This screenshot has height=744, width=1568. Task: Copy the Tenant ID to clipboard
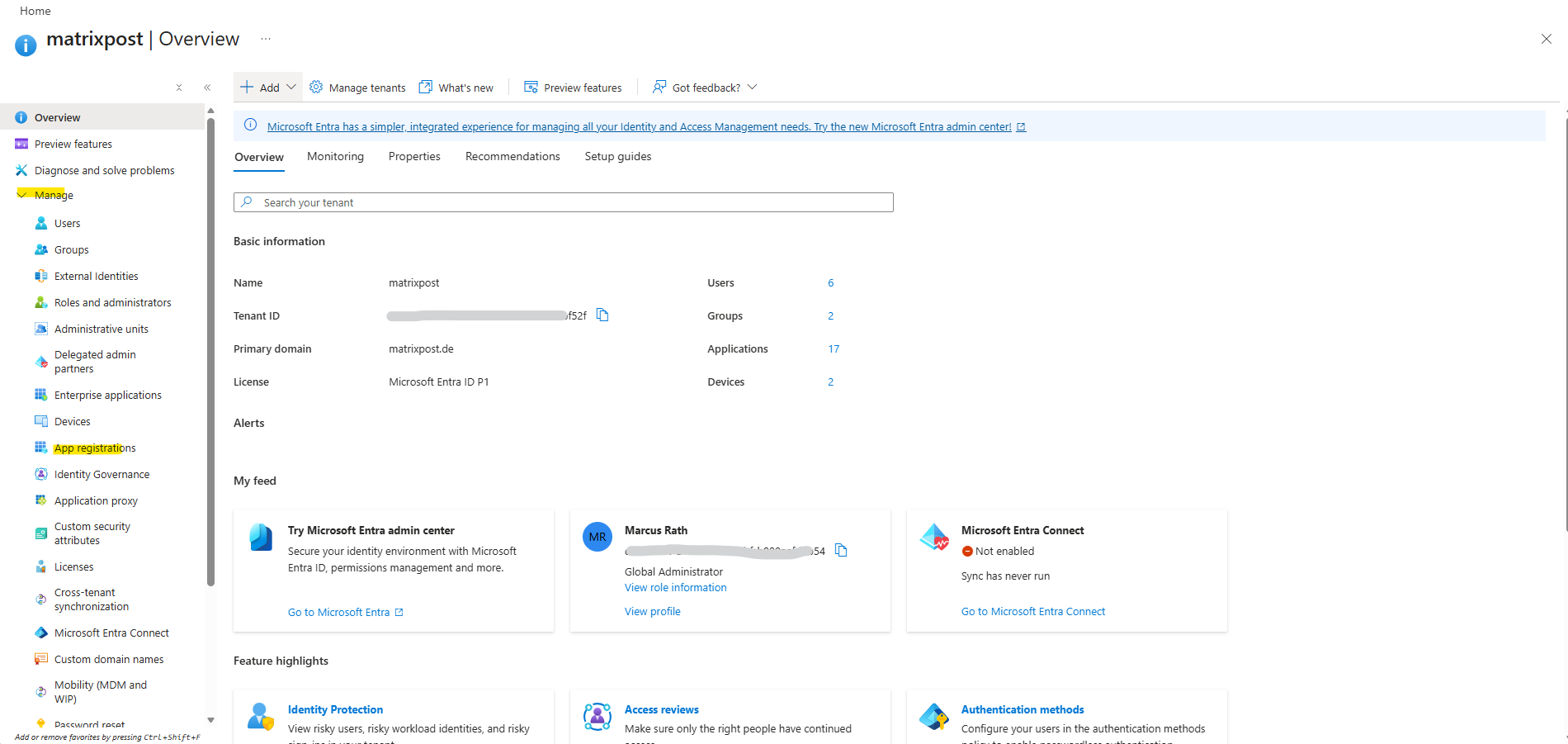click(x=602, y=315)
